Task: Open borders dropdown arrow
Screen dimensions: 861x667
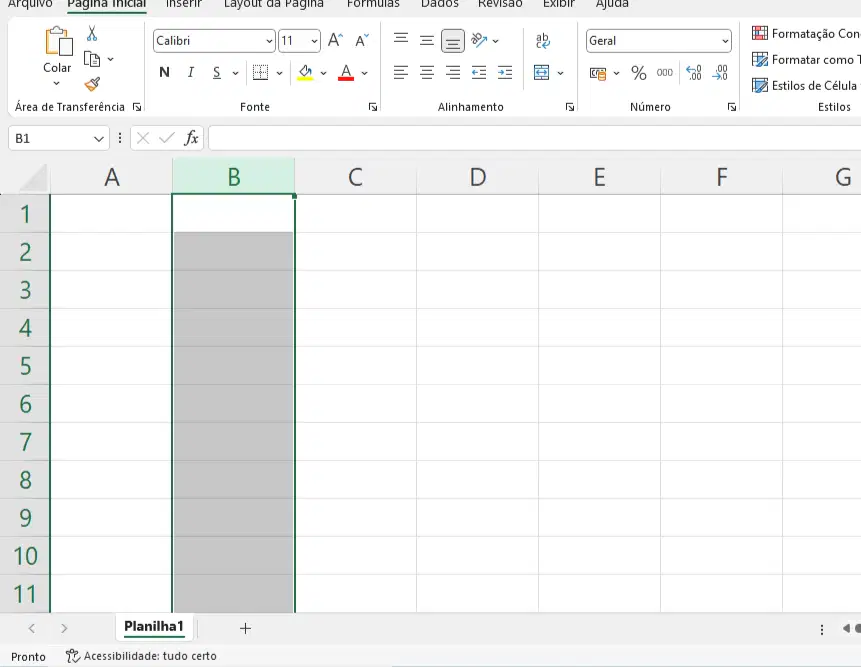Action: [x=279, y=73]
